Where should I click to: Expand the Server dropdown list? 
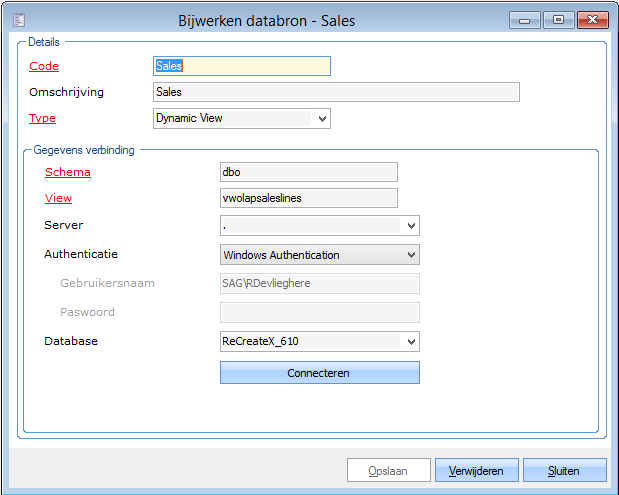(410, 226)
